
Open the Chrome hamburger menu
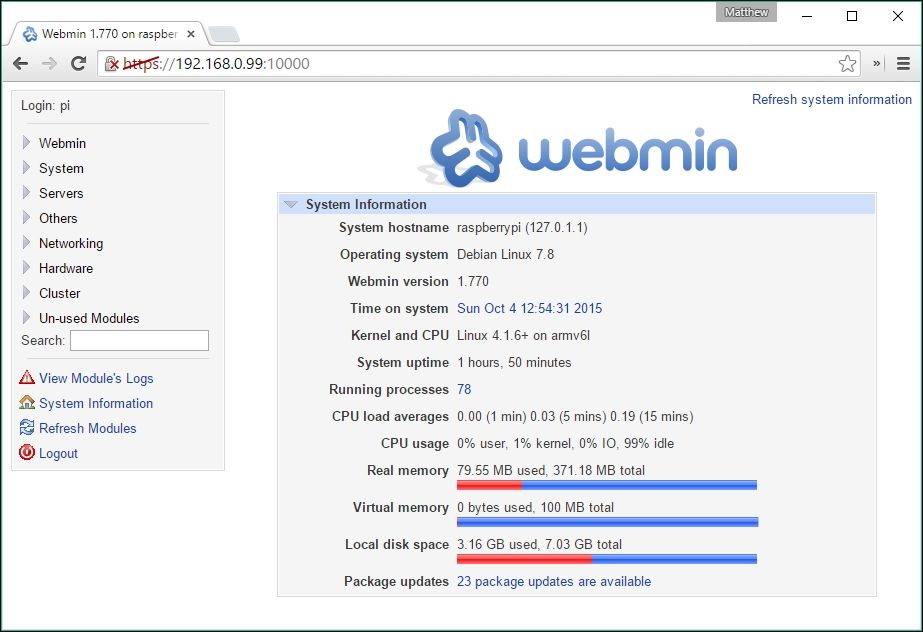[903, 64]
